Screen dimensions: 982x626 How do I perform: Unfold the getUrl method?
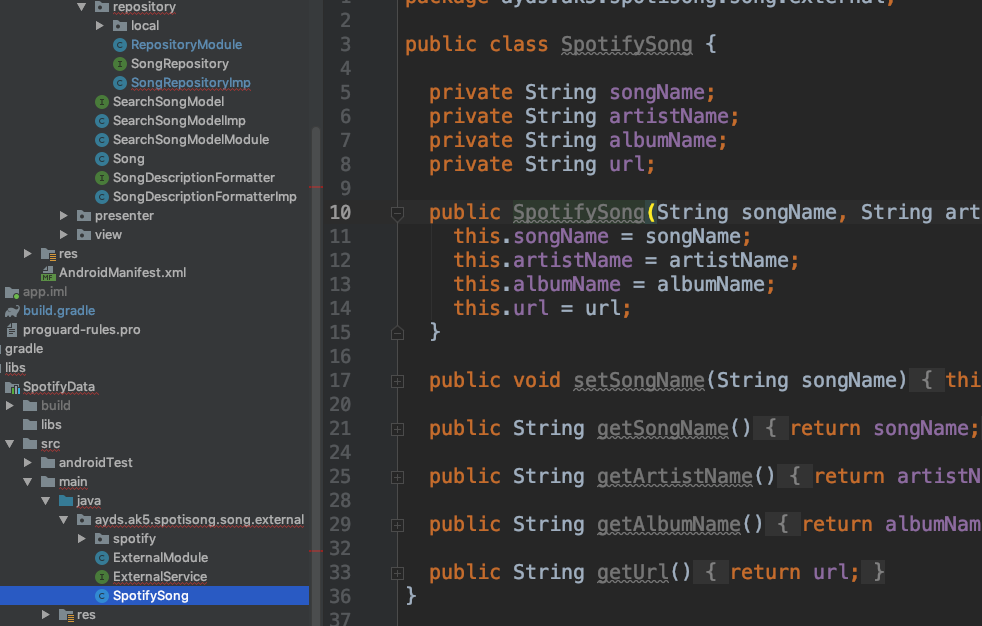pyautogui.click(x=397, y=573)
